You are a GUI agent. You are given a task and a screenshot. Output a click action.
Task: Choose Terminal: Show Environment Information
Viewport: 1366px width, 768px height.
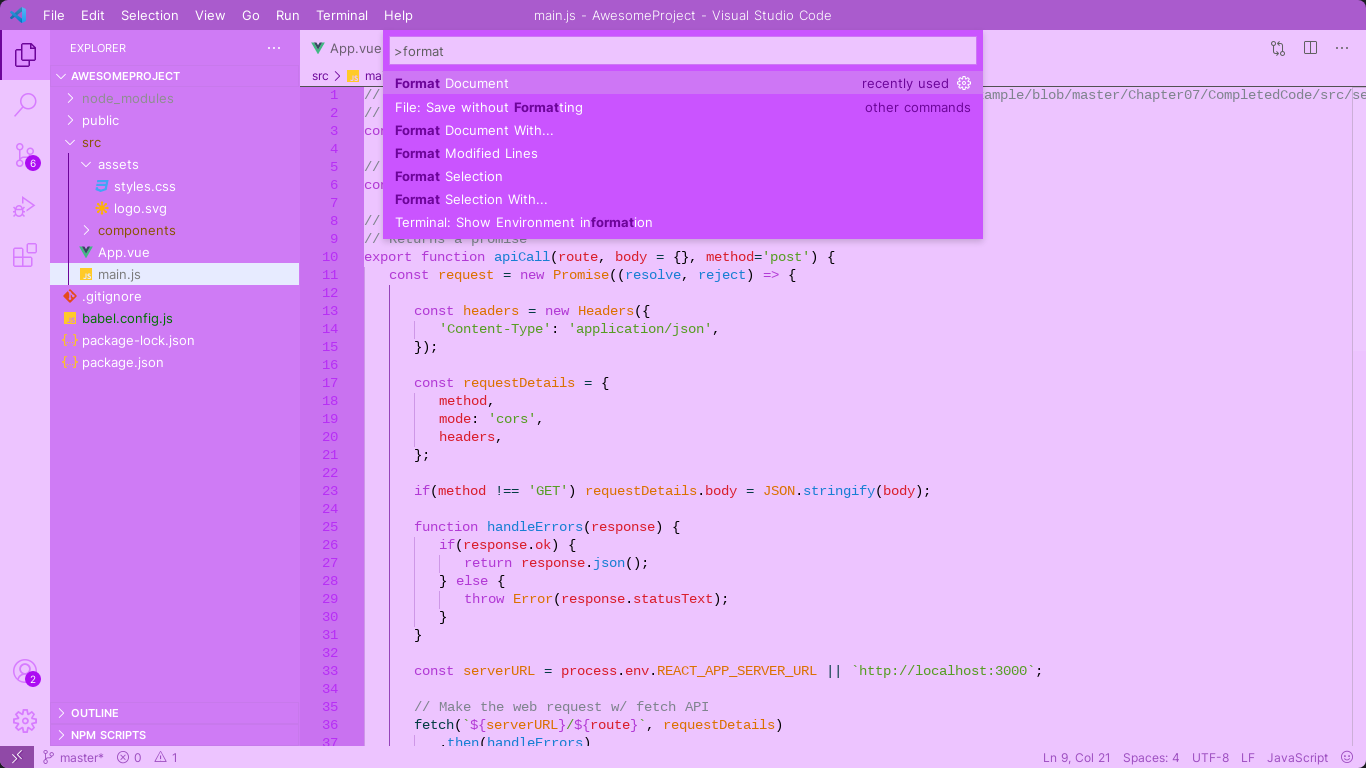682,222
